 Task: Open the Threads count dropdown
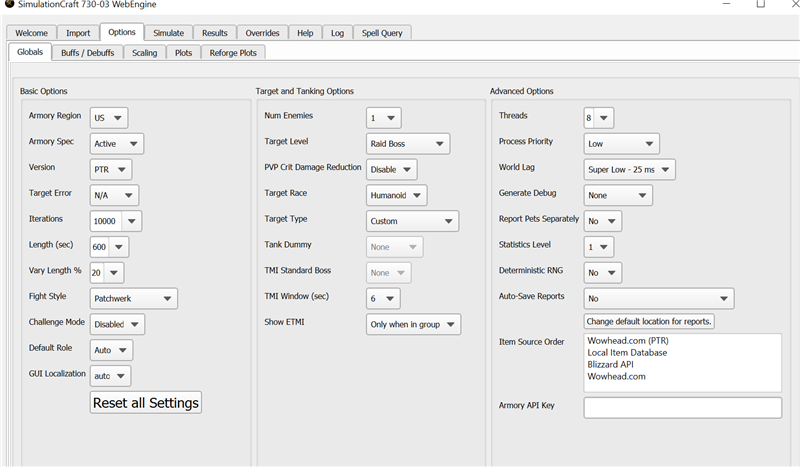click(x=599, y=118)
